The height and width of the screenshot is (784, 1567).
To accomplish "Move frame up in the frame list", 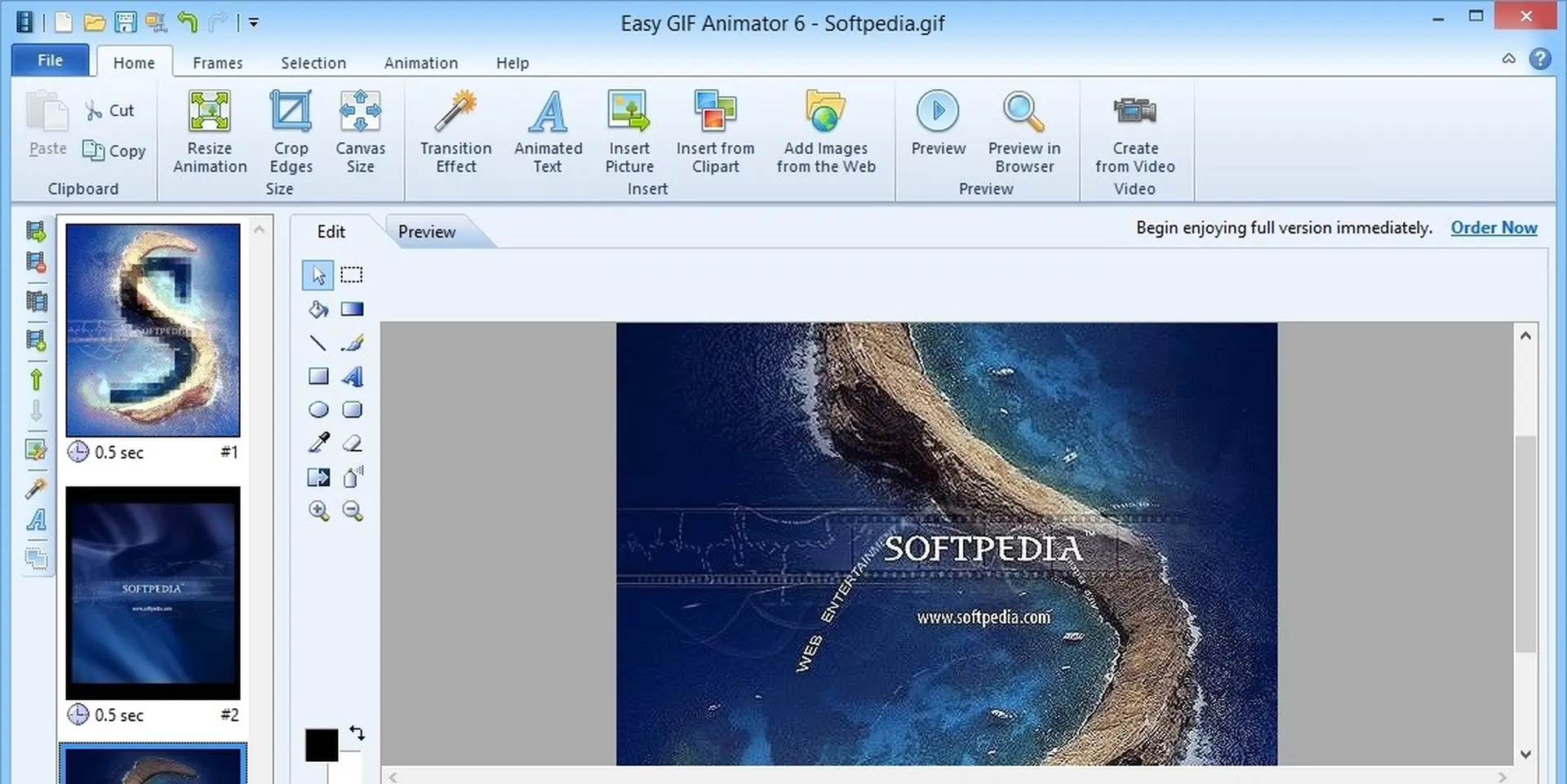I will 36,379.
